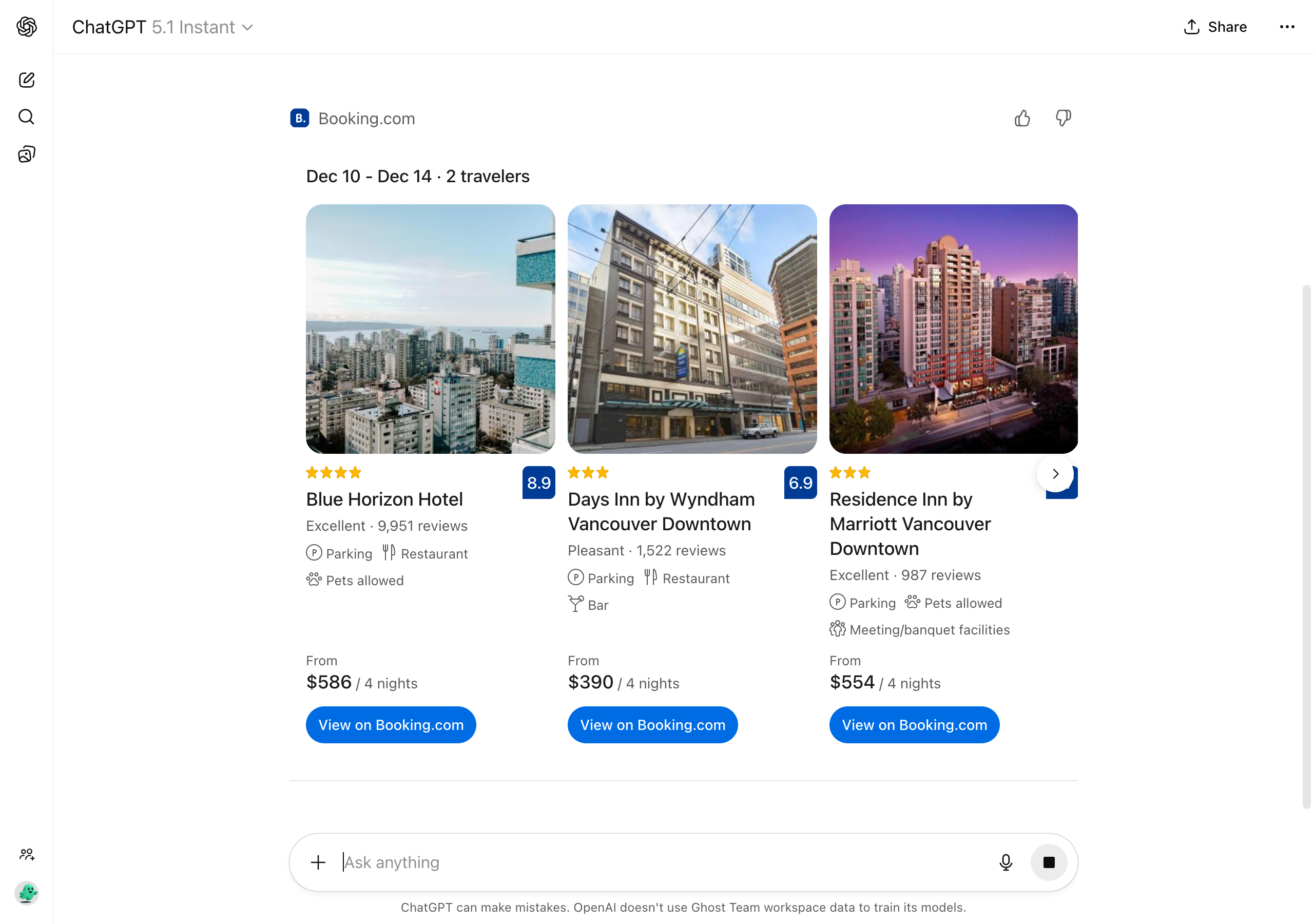Add attachment with plus icon

click(x=318, y=862)
